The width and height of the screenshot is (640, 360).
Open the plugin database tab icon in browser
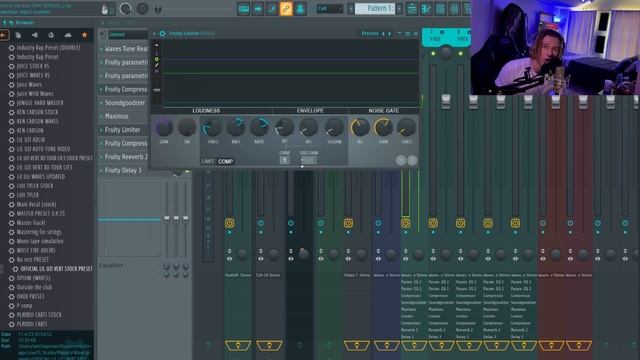(51, 36)
